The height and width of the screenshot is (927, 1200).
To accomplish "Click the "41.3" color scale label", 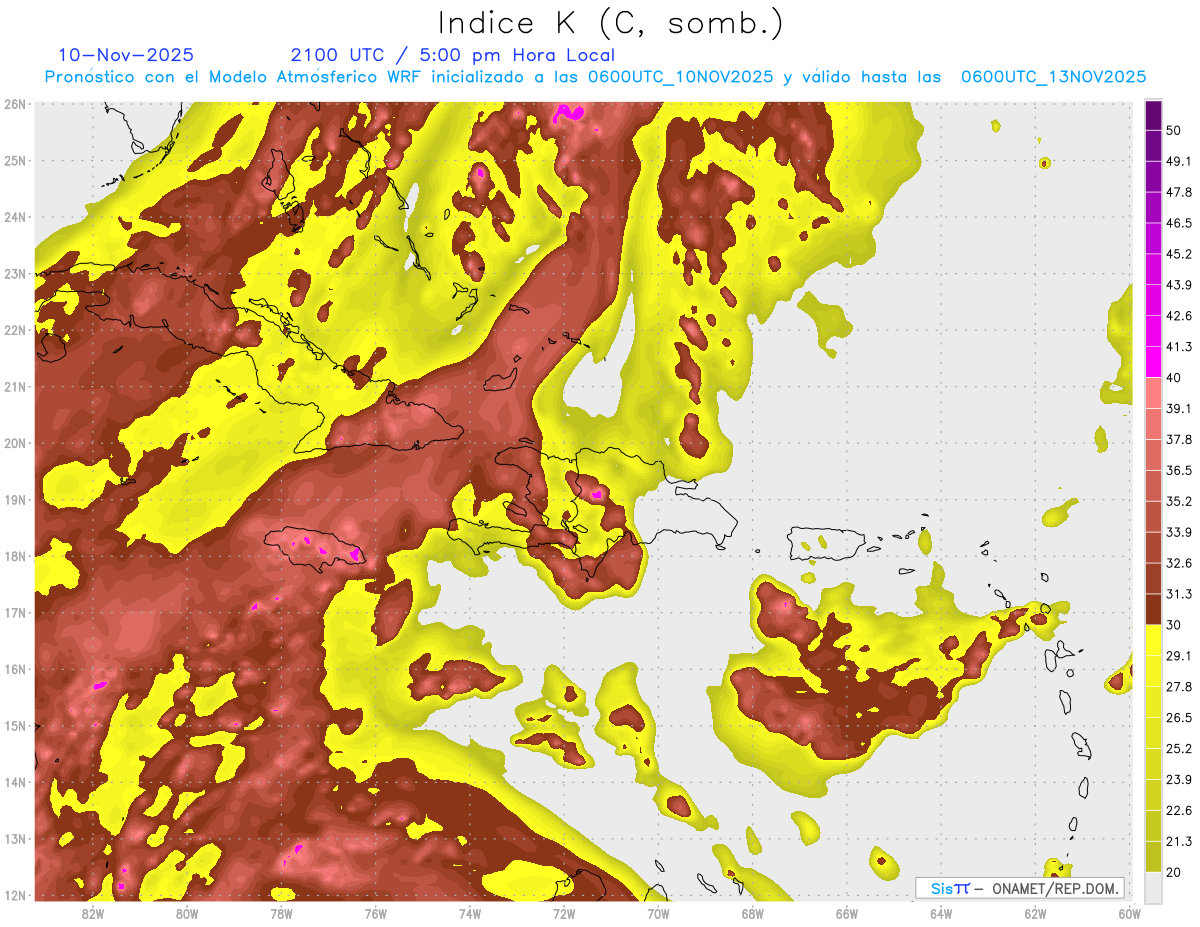I will pyautogui.click(x=1179, y=347).
